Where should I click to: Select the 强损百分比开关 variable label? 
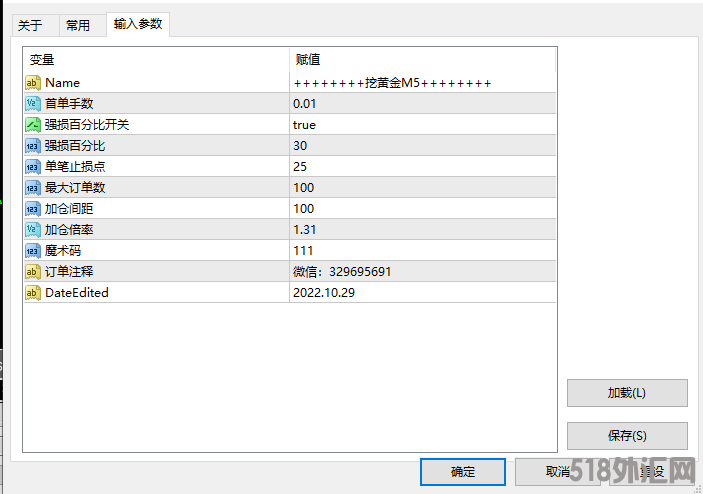pyautogui.click(x=87, y=125)
